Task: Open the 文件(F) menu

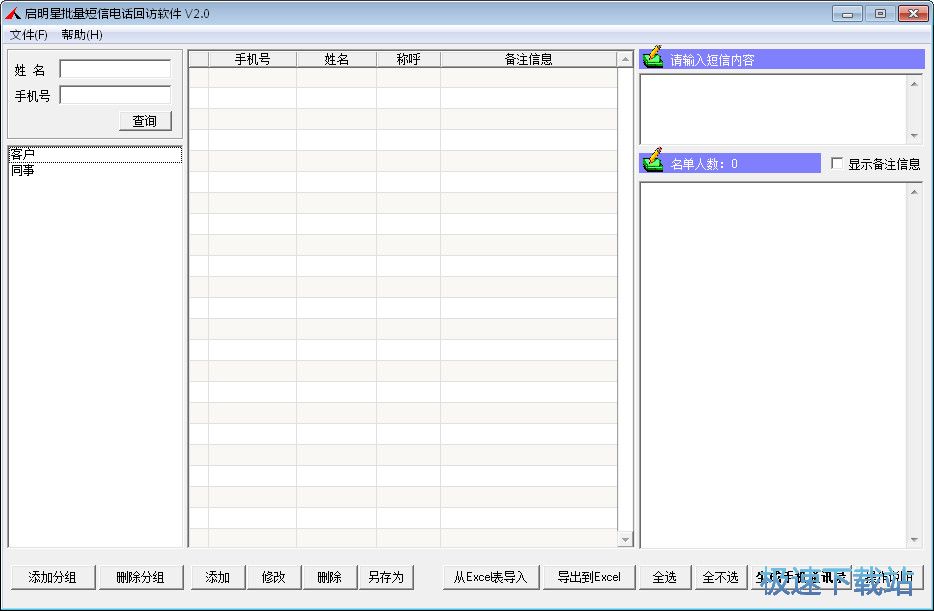Action: [29, 35]
